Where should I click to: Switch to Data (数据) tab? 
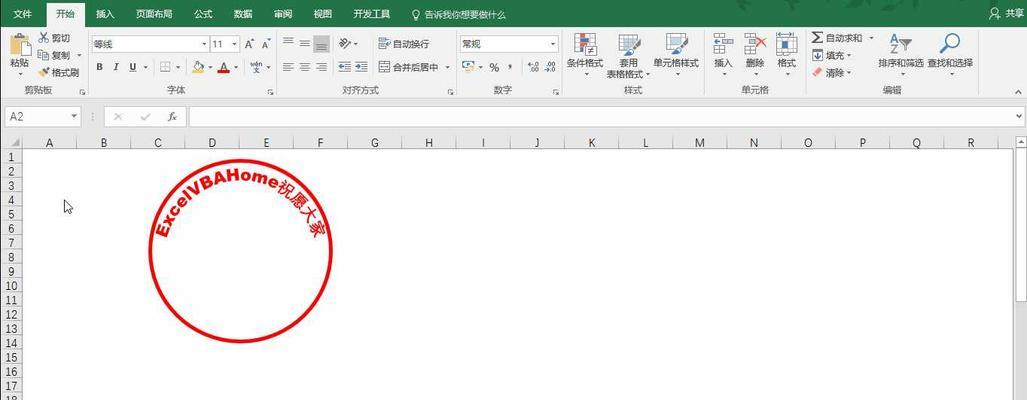[x=243, y=14]
